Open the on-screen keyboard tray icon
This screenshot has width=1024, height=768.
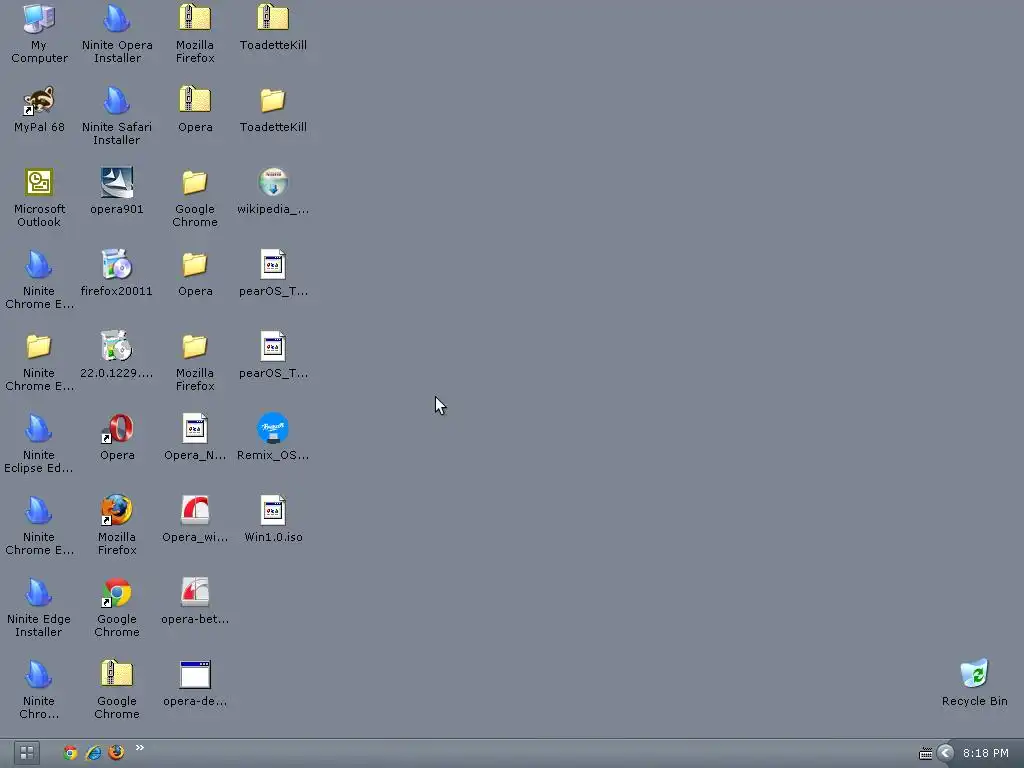point(926,754)
